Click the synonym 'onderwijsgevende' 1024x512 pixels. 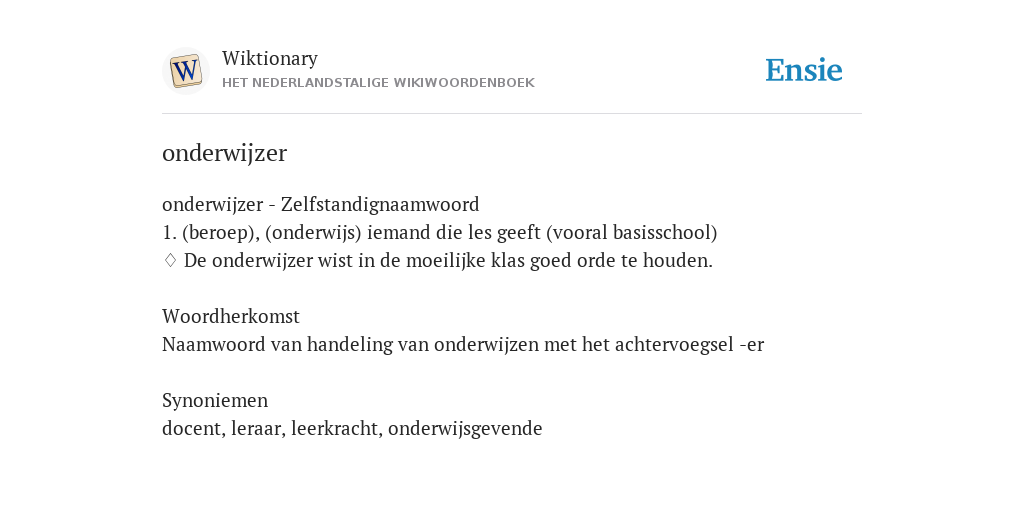pyautogui.click(x=465, y=429)
